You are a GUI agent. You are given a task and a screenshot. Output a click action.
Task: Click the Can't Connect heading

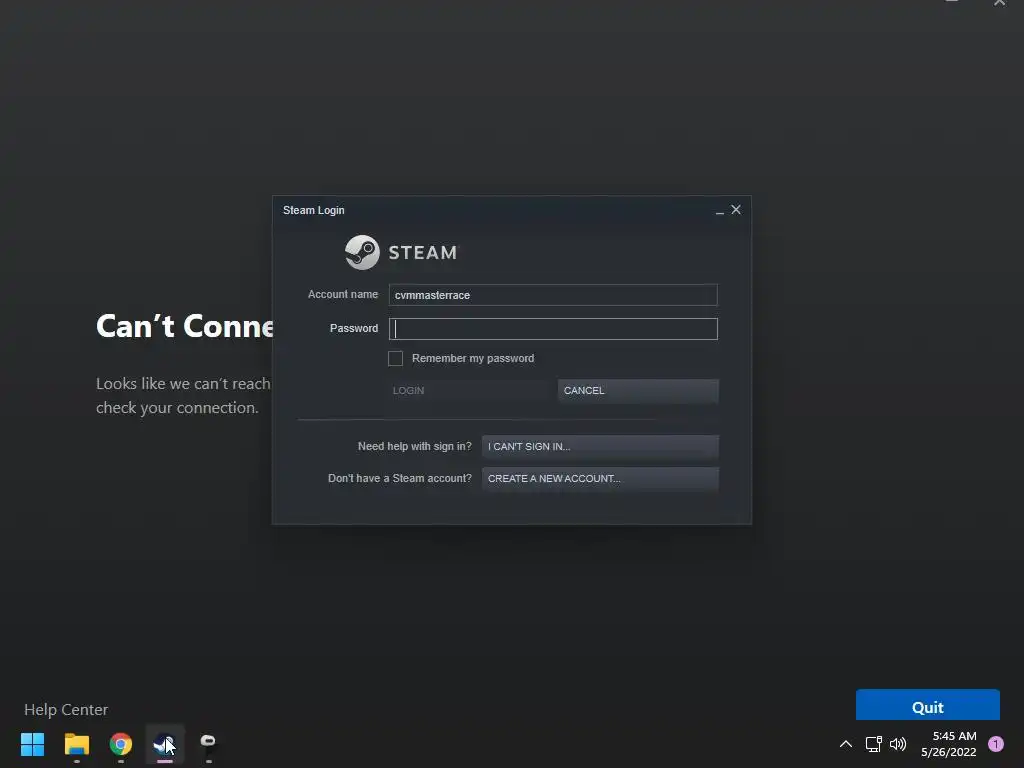184,326
